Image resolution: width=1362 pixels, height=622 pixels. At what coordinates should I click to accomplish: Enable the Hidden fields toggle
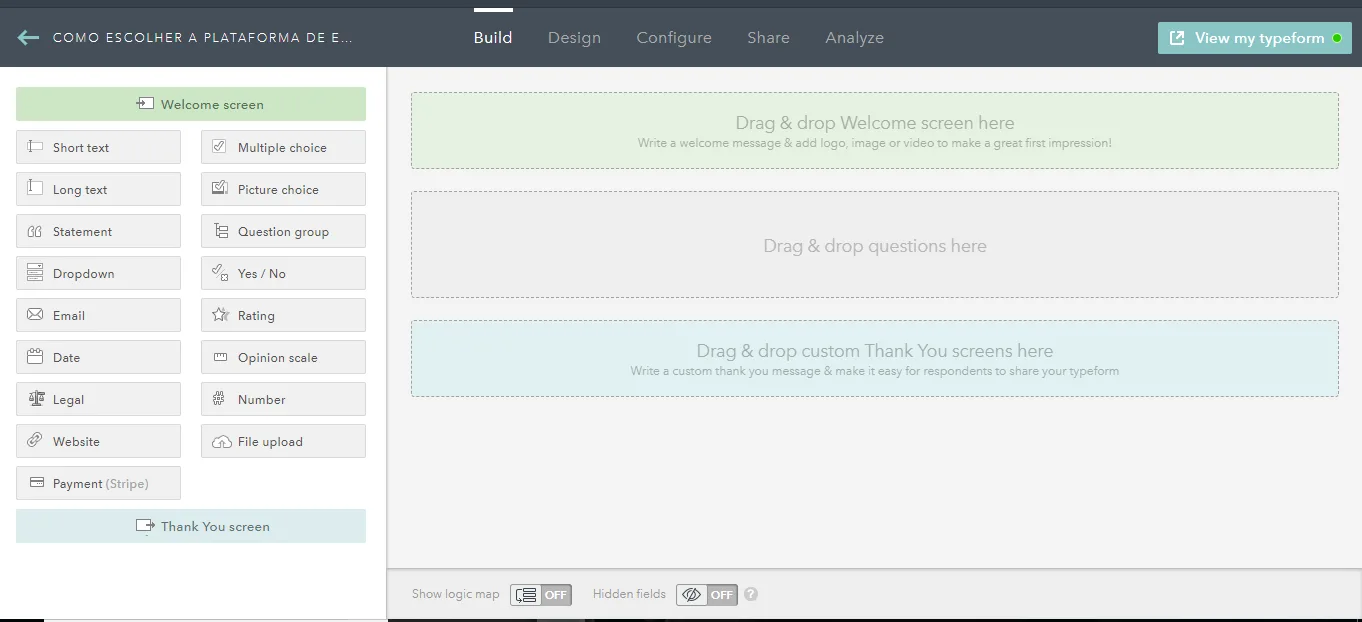coord(707,595)
